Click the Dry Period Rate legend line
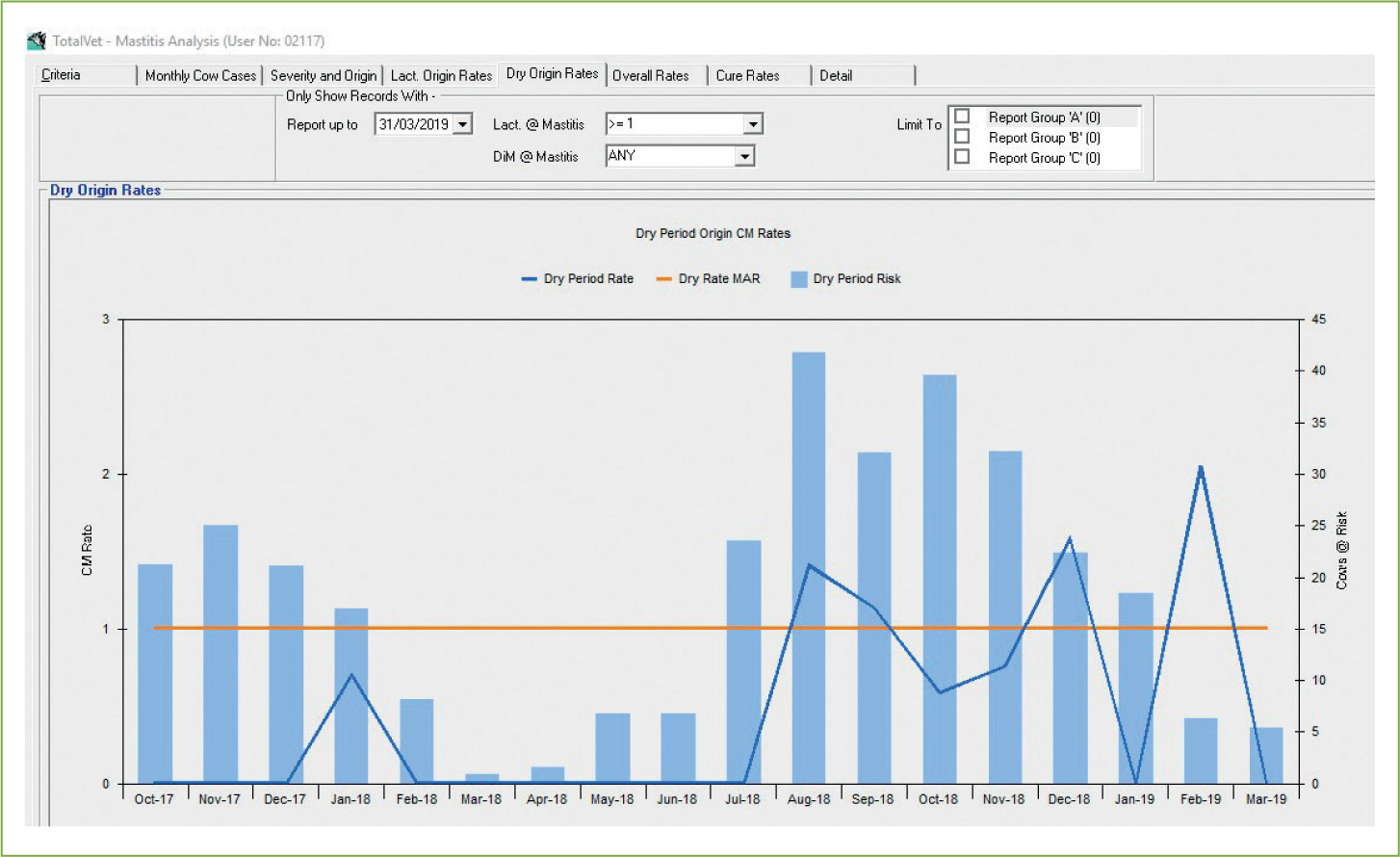The height and width of the screenshot is (857, 1400). click(x=529, y=279)
